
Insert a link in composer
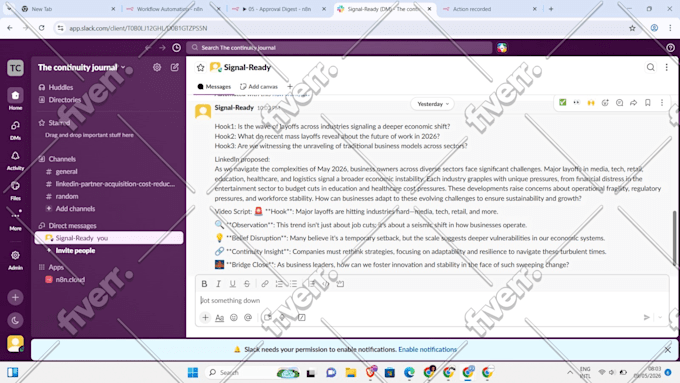(265, 284)
